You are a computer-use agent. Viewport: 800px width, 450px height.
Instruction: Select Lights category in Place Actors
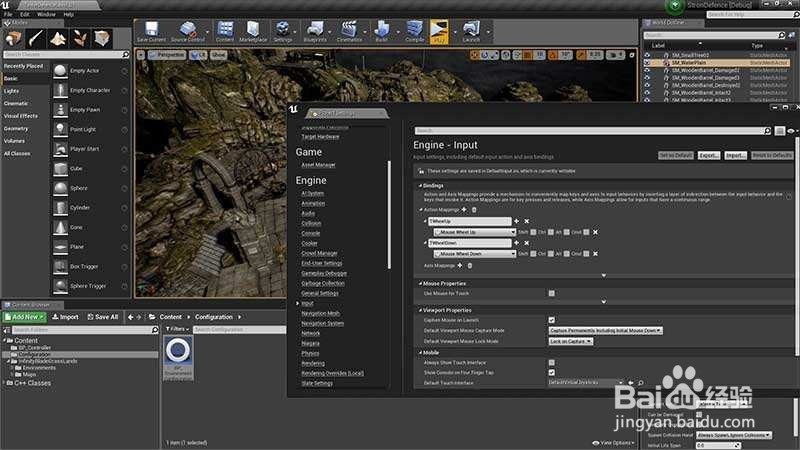pyautogui.click(x=11, y=91)
